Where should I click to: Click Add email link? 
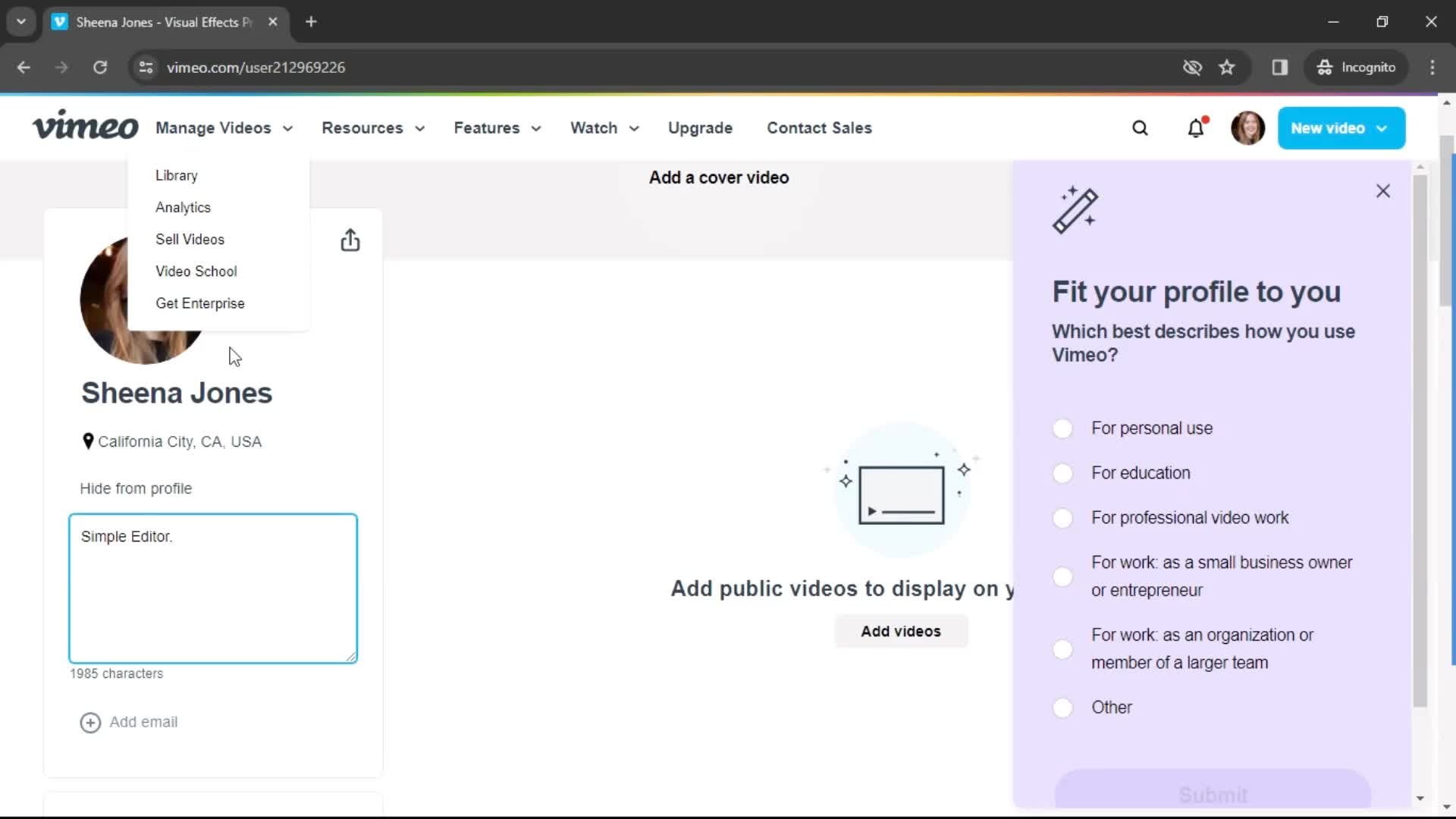coord(143,722)
